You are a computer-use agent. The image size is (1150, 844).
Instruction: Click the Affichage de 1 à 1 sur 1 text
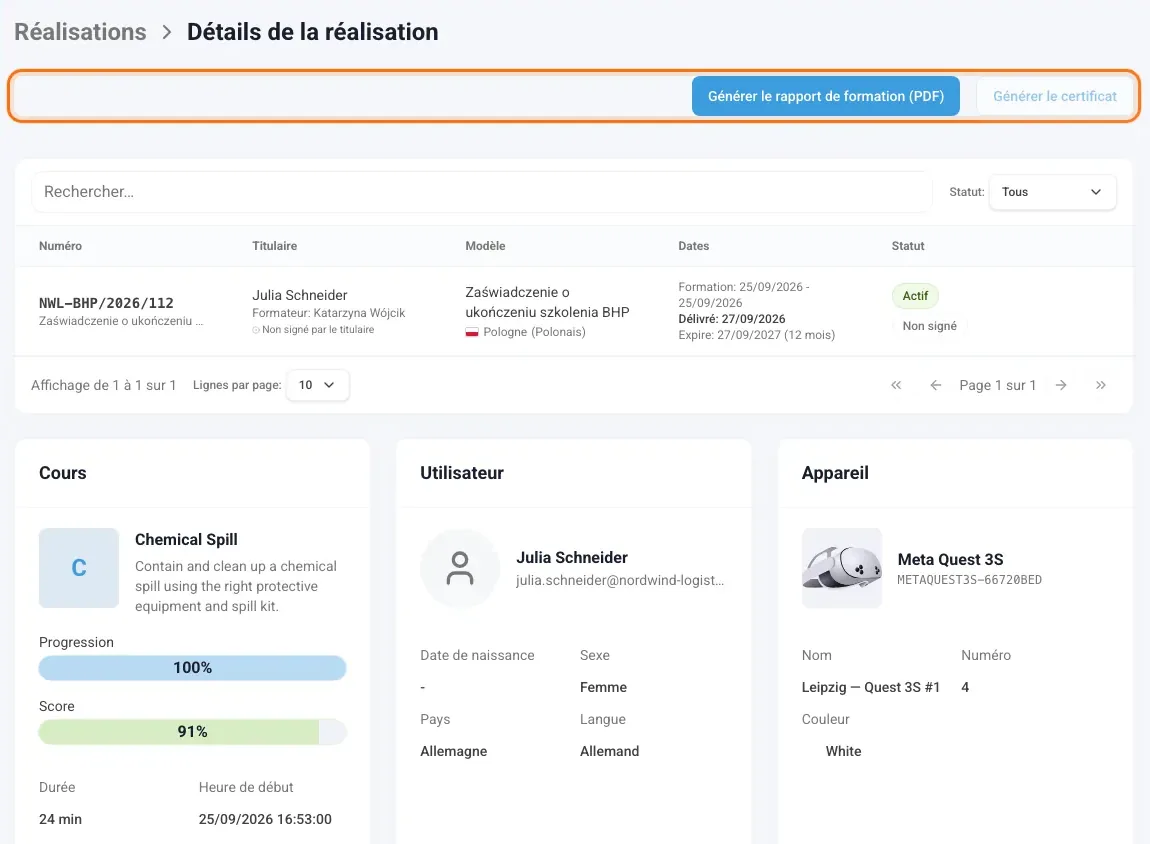[x=103, y=385]
